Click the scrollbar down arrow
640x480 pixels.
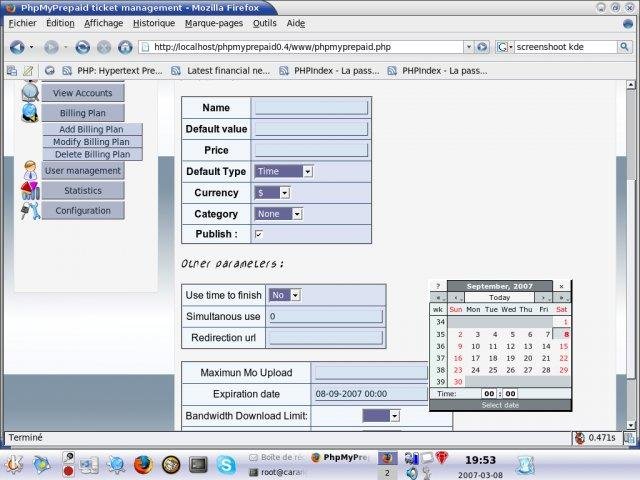(x=631, y=425)
